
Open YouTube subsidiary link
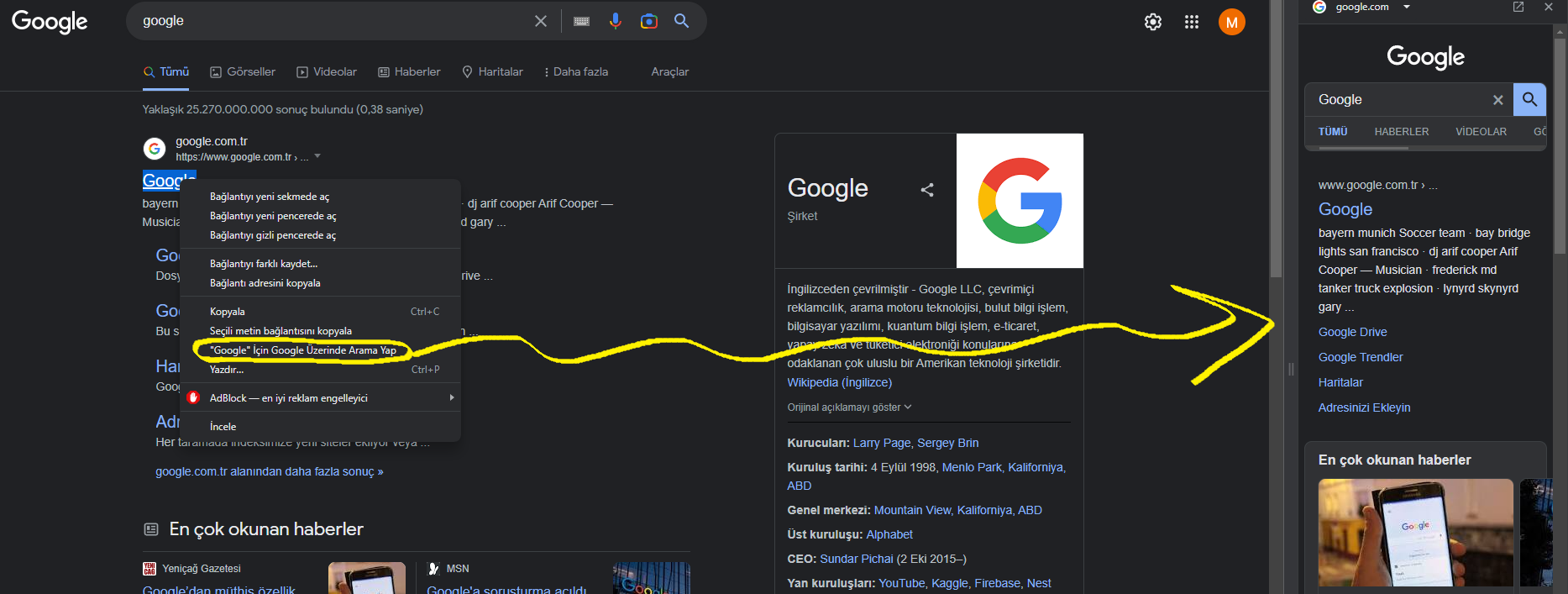click(901, 583)
